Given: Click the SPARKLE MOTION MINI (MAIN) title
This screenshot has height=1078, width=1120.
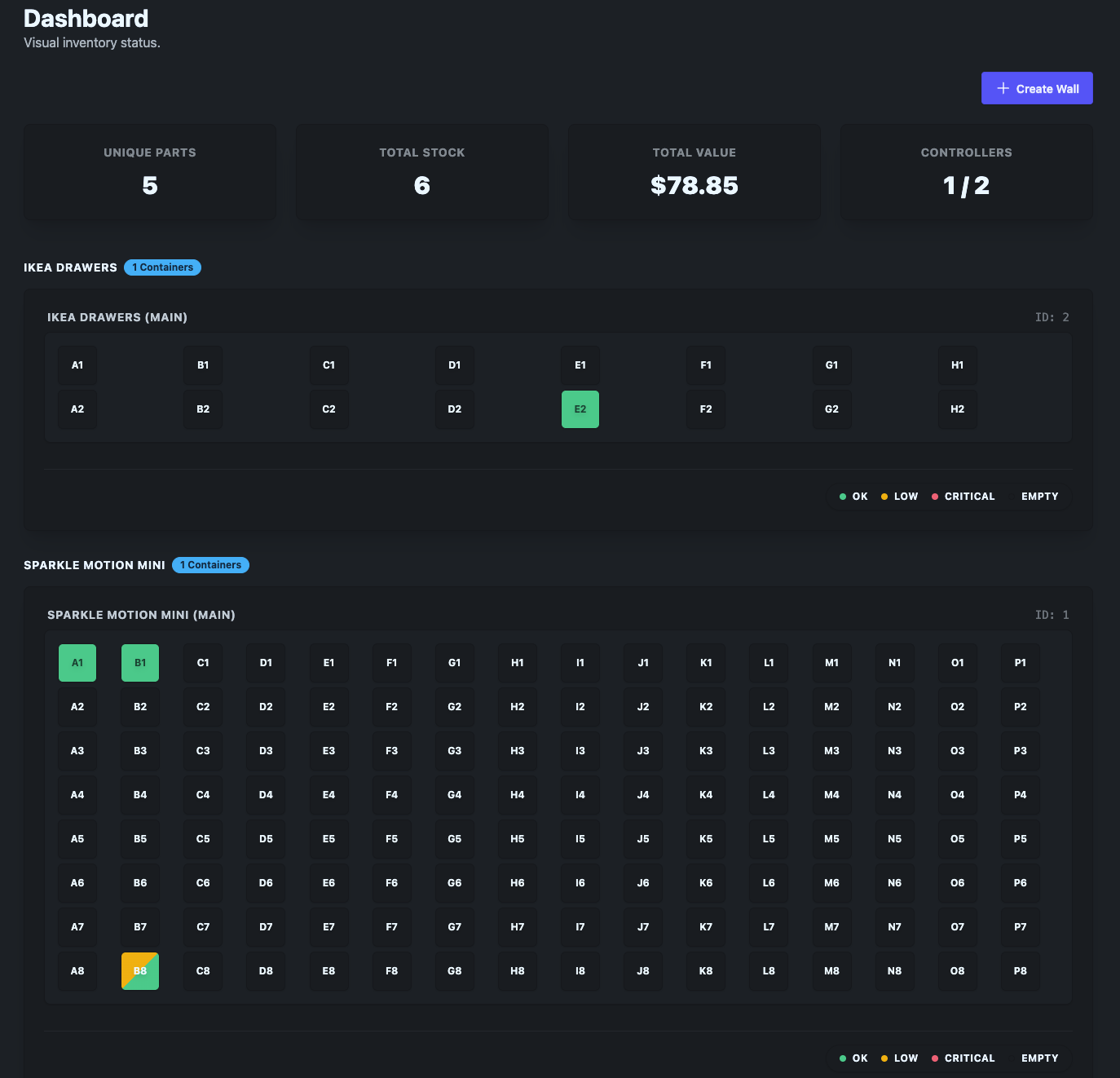Looking at the screenshot, I should click(141, 615).
